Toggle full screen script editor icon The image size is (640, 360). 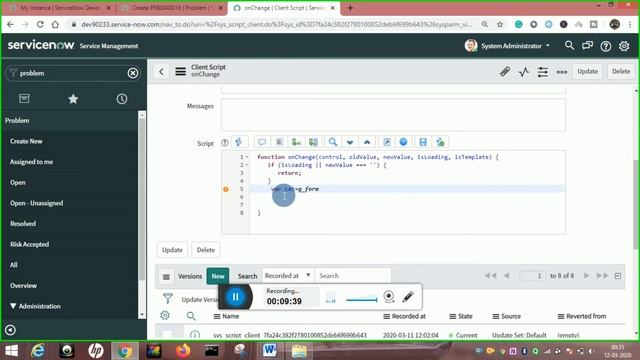(x=387, y=142)
